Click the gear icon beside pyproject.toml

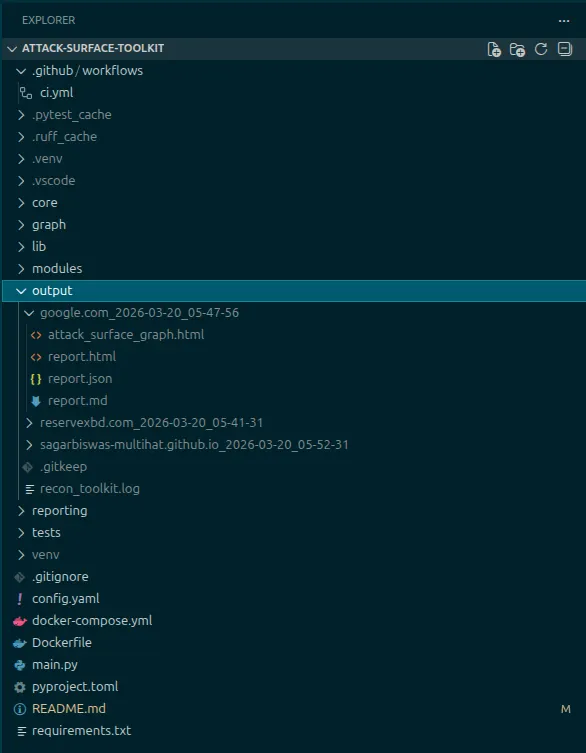(x=20, y=687)
